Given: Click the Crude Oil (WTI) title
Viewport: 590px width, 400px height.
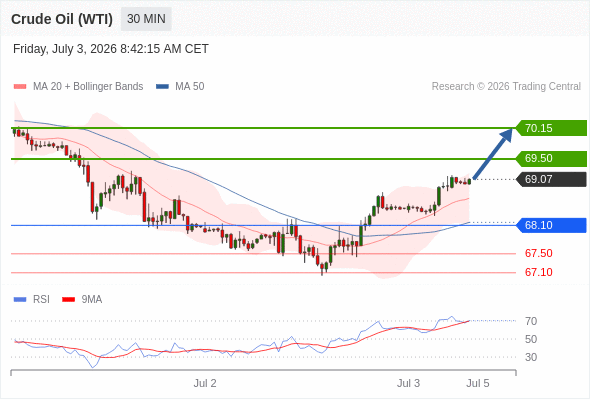Looking at the screenshot, I should pos(62,19).
